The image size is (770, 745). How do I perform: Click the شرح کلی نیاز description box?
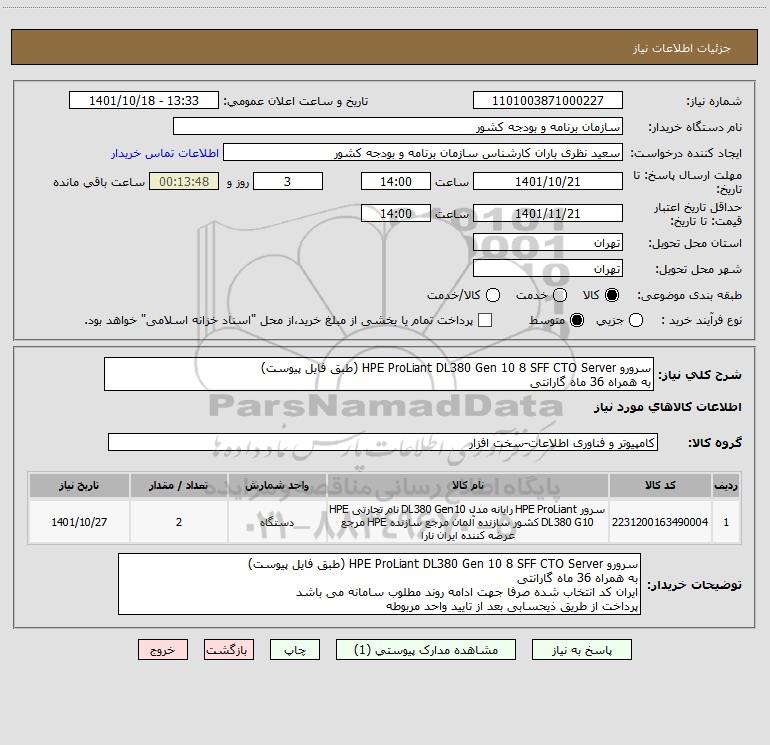379,374
